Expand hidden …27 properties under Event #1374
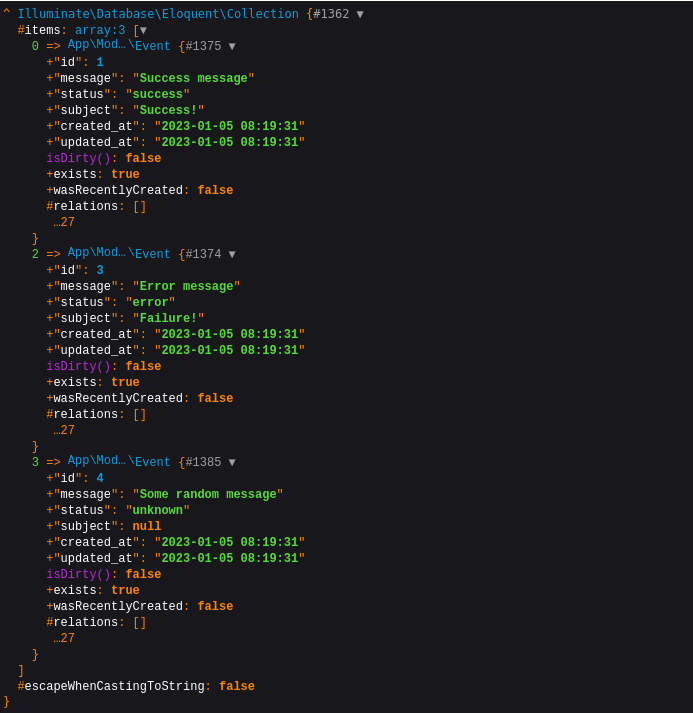The image size is (693, 713). [64, 431]
